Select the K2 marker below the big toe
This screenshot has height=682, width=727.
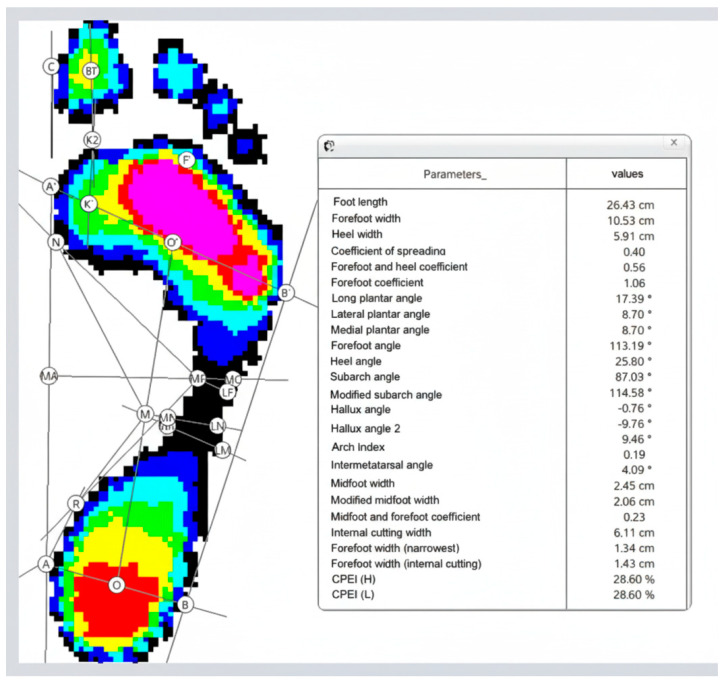(92, 140)
